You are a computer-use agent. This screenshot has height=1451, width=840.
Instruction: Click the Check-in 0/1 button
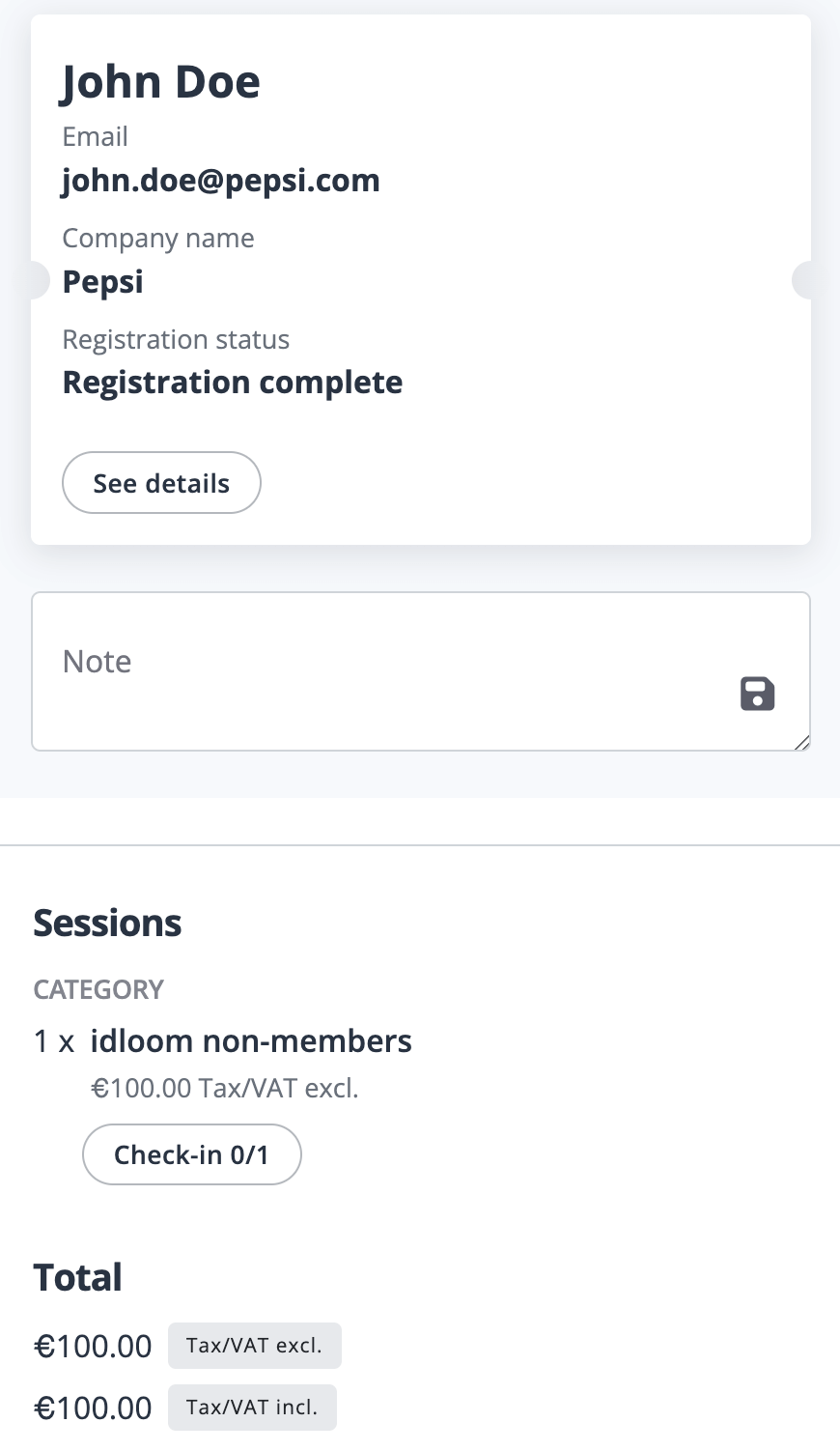pos(192,1154)
